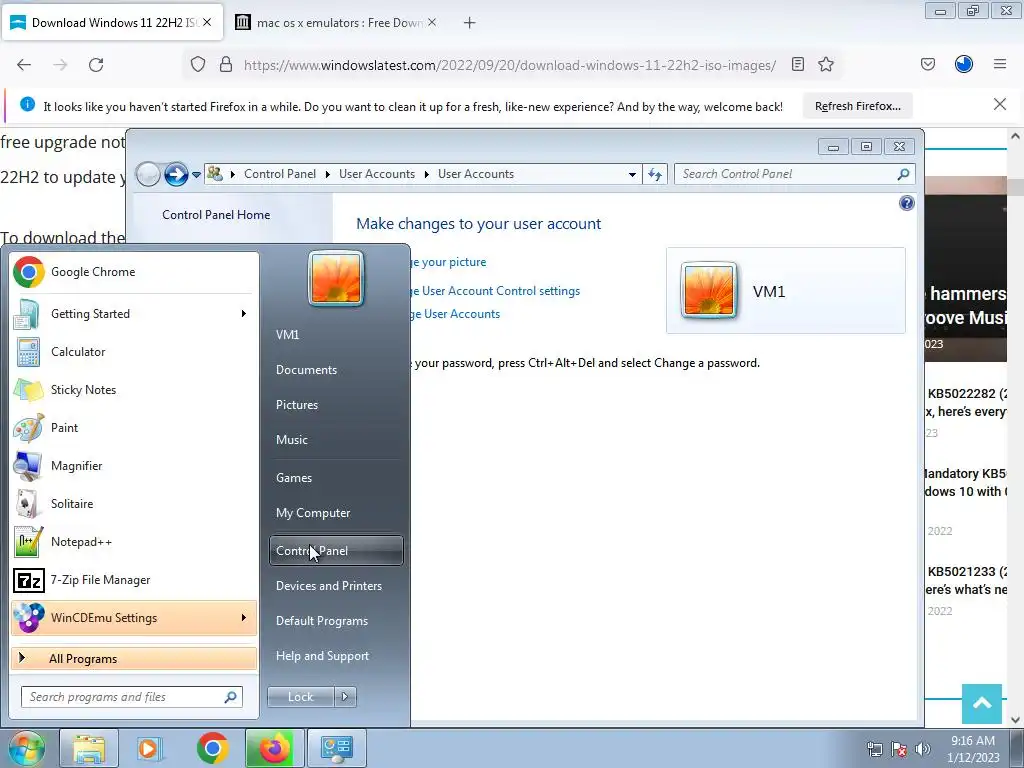Click the Firefox URL address bar
Screen dimensions: 1024x768
tap(509, 65)
